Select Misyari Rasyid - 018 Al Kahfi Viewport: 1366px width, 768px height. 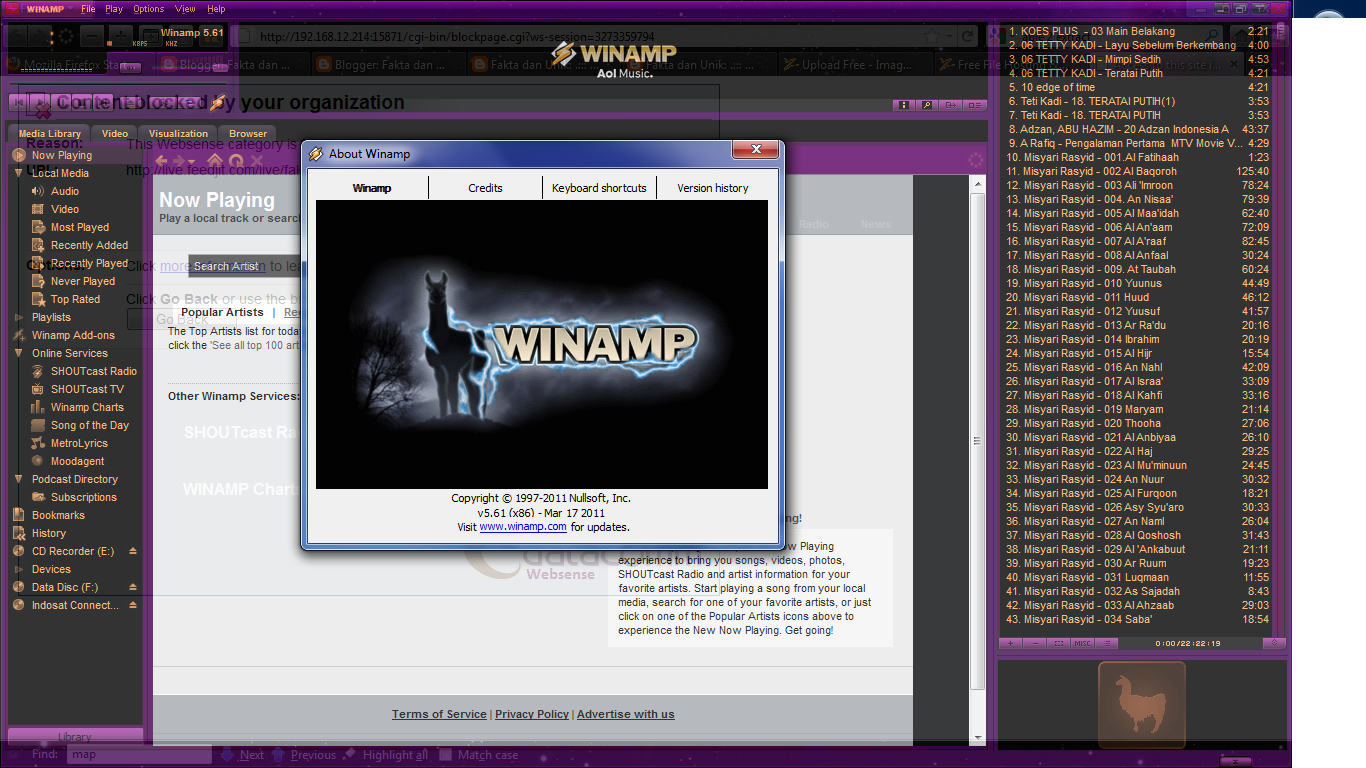tap(1138, 395)
